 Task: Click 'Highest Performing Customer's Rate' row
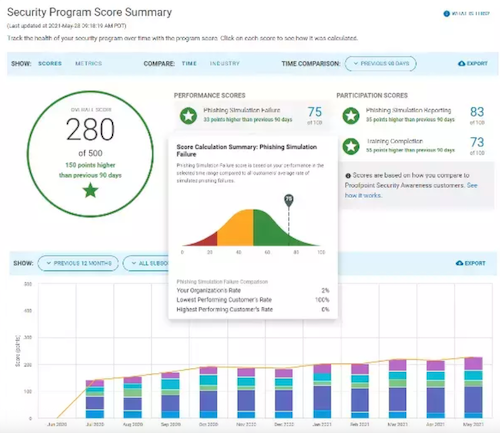(253, 309)
